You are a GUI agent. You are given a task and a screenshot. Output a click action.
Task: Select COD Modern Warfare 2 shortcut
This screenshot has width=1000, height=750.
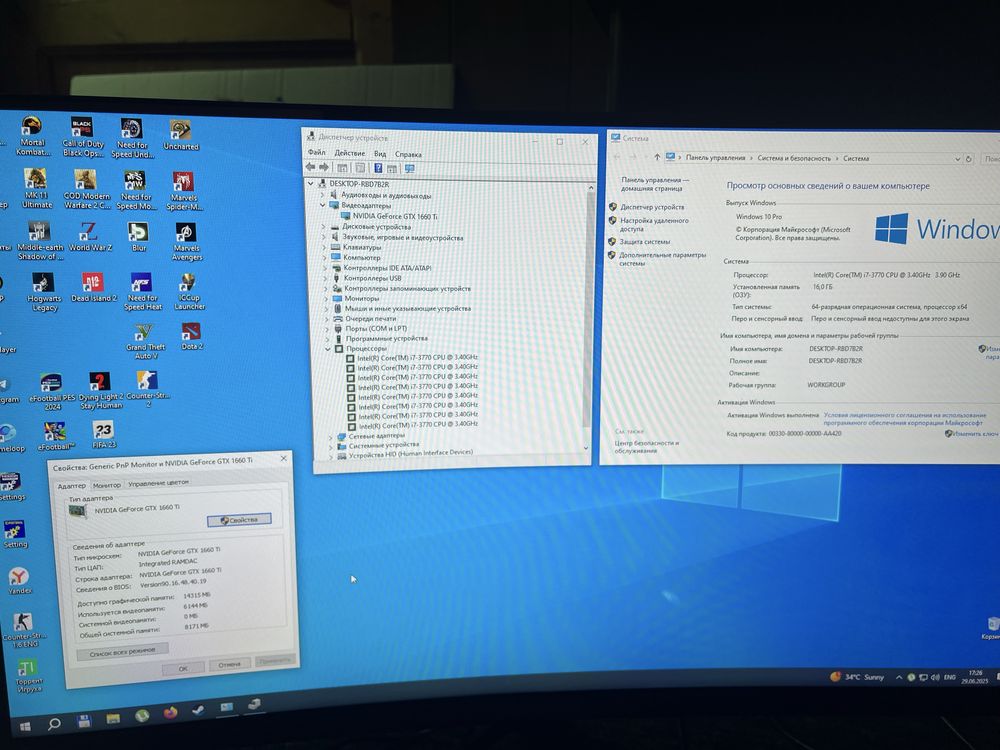(87, 189)
